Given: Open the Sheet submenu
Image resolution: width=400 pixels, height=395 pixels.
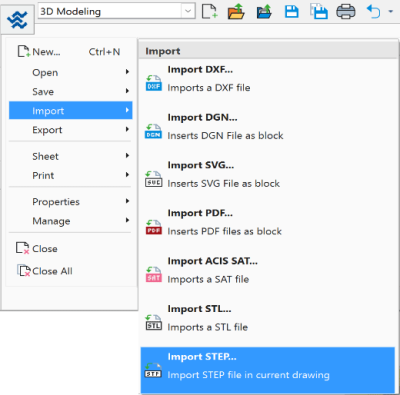Looking at the screenshot, I should tap(70, 156).
